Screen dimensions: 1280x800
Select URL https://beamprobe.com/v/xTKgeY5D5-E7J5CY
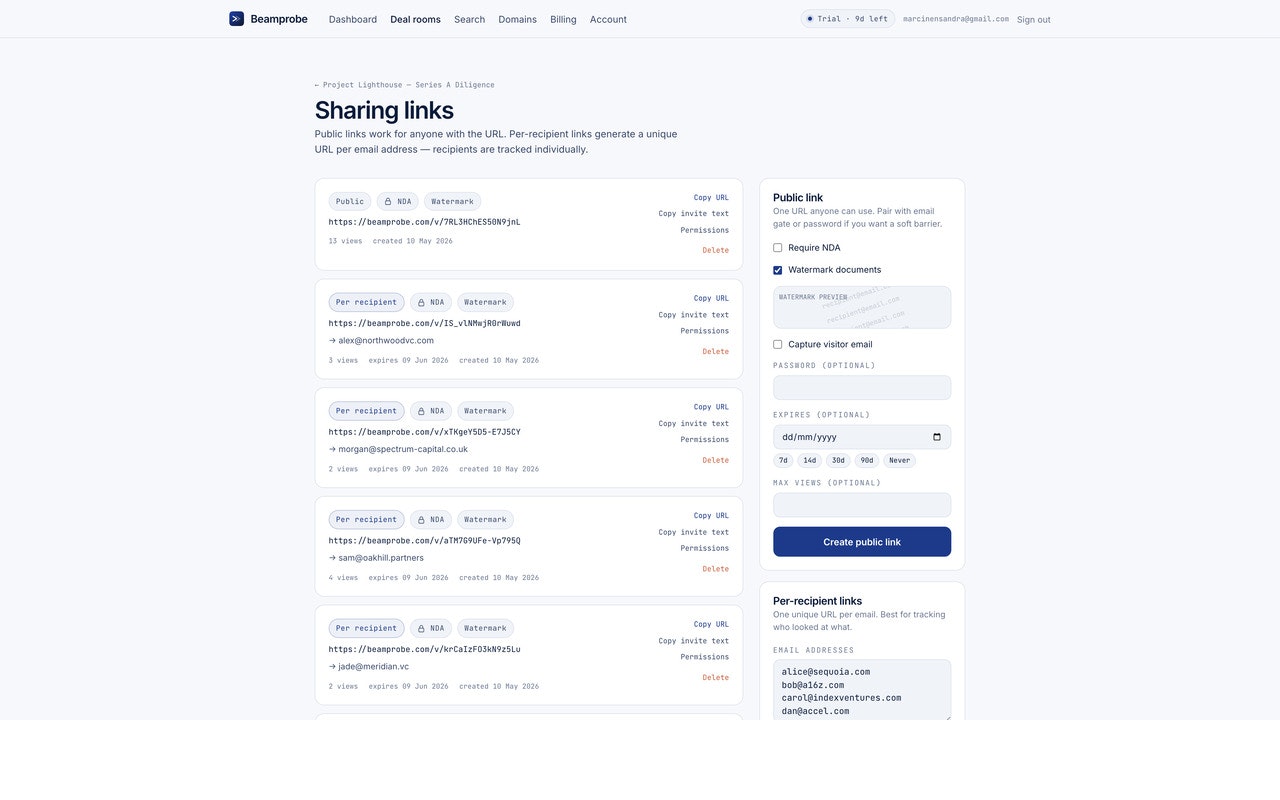(424, 432)
